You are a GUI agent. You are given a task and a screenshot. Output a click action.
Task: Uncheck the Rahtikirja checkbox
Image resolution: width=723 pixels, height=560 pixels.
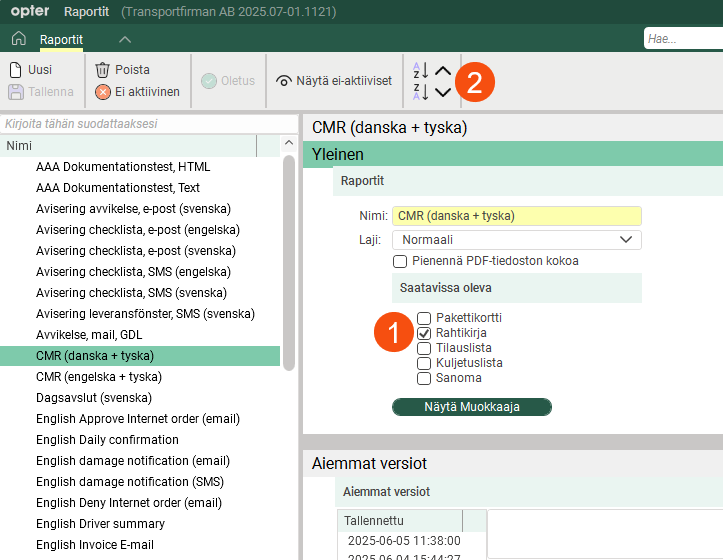coord(424,333)
